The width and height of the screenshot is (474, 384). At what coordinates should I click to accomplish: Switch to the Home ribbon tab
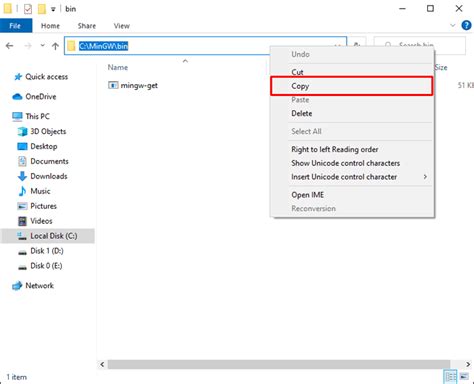[x=50, y=26]
